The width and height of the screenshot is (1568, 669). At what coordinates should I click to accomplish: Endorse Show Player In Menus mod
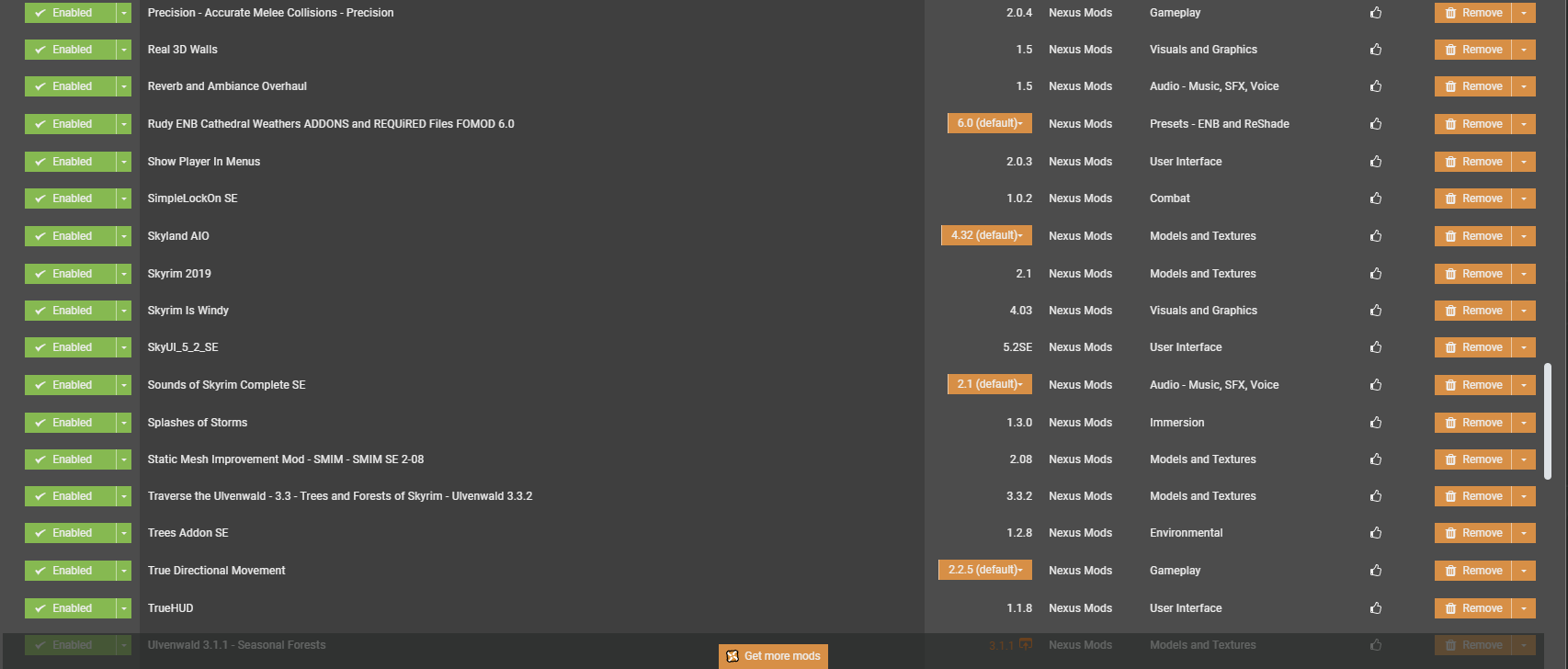tap(1375, 162)
